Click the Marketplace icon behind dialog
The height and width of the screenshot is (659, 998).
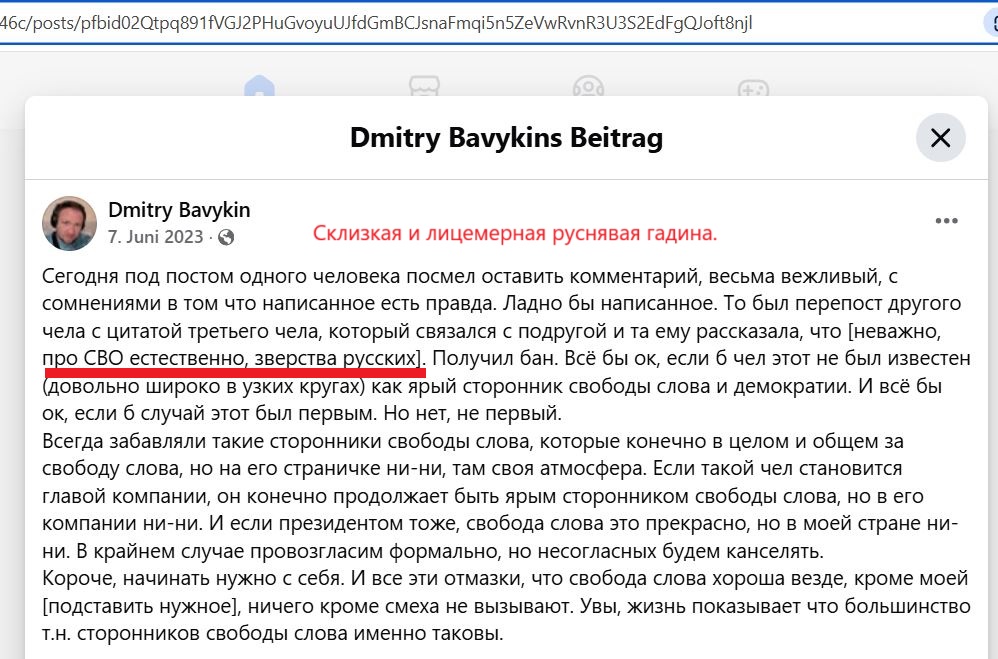424,86
